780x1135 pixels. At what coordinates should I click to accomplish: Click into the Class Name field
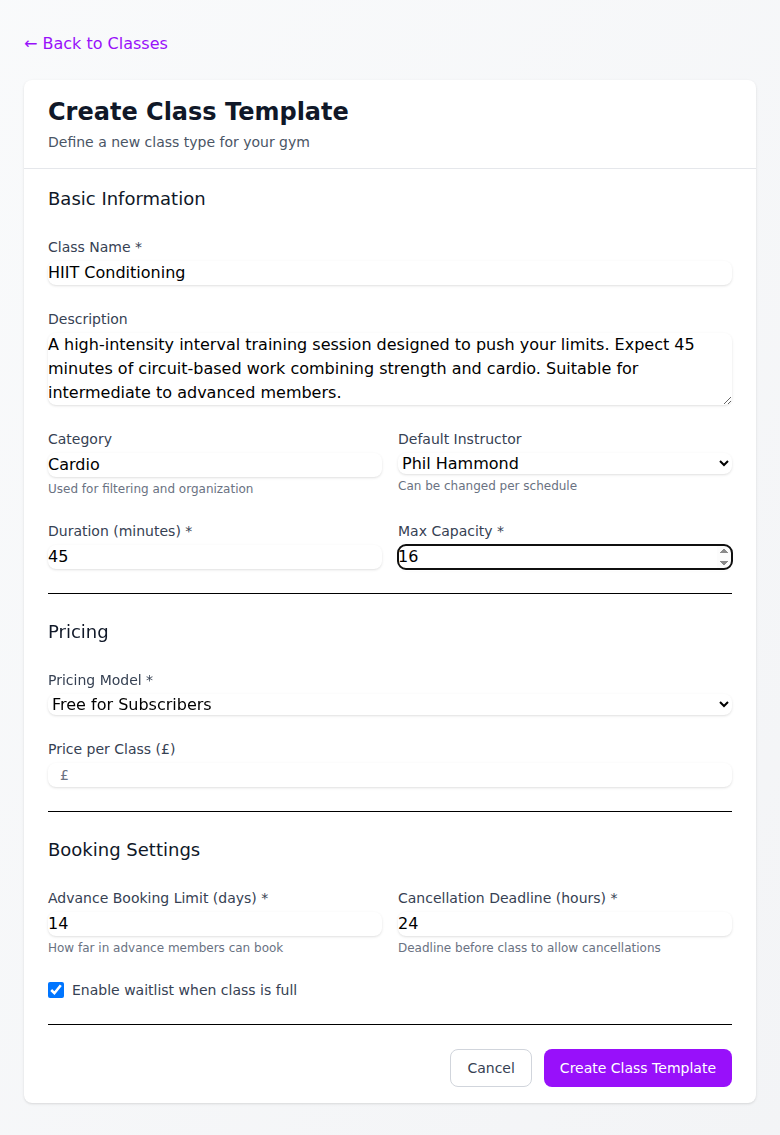[x=390, y=272]
